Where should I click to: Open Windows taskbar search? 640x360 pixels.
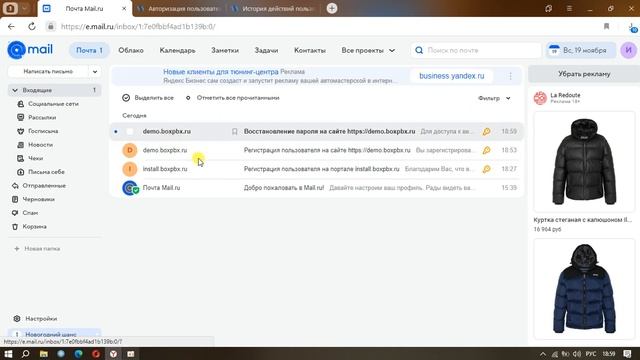click(25, 353)
